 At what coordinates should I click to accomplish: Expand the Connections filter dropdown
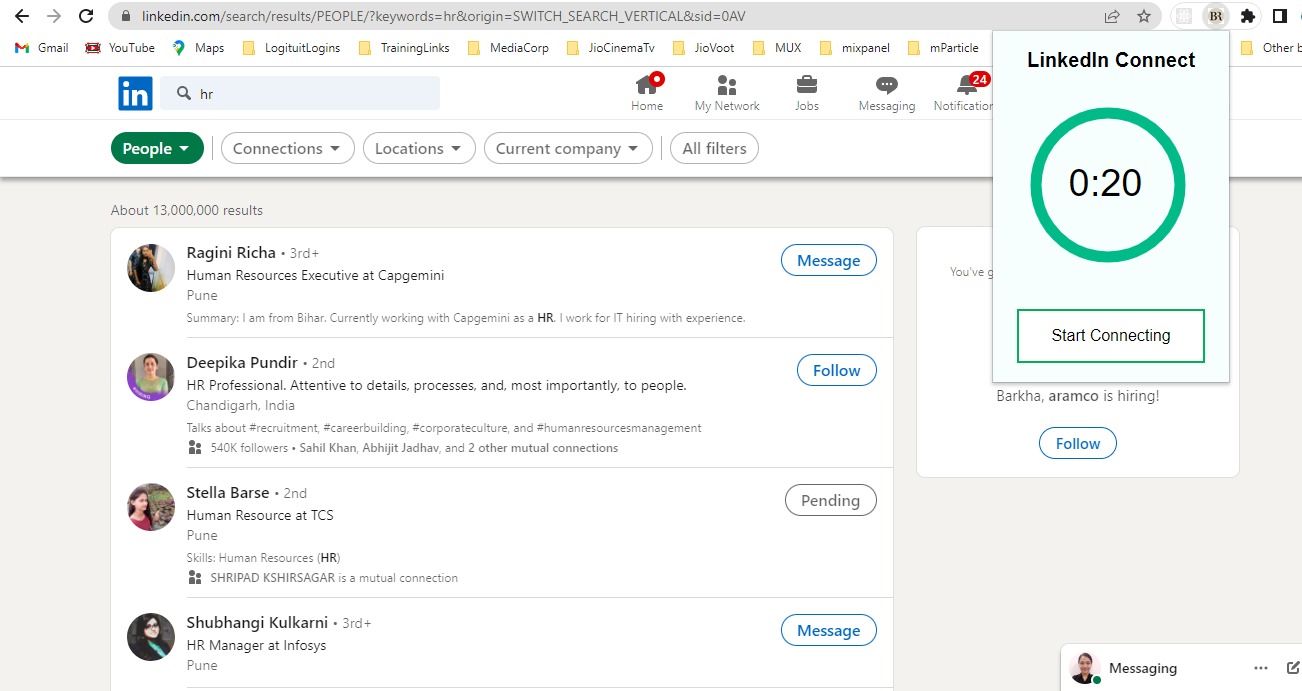click(287, 148)
